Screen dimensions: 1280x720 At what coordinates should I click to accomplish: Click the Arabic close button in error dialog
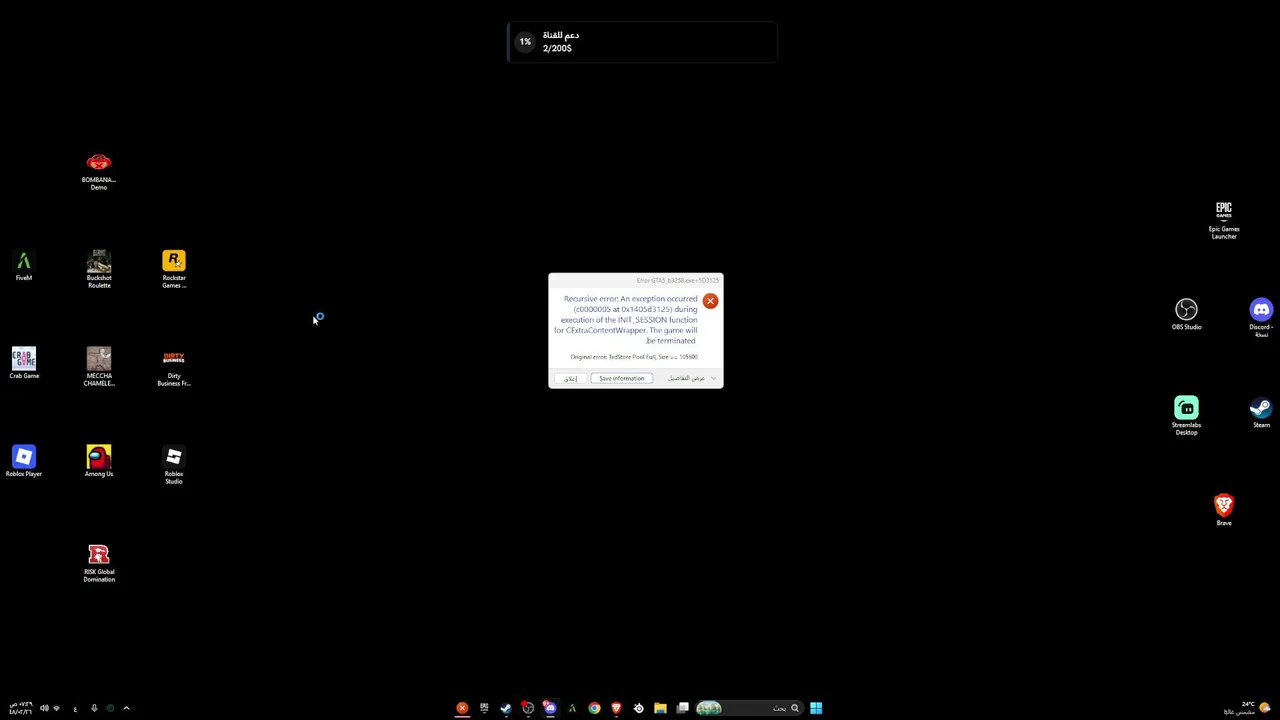pyautogui.click(x=570, y=378)
